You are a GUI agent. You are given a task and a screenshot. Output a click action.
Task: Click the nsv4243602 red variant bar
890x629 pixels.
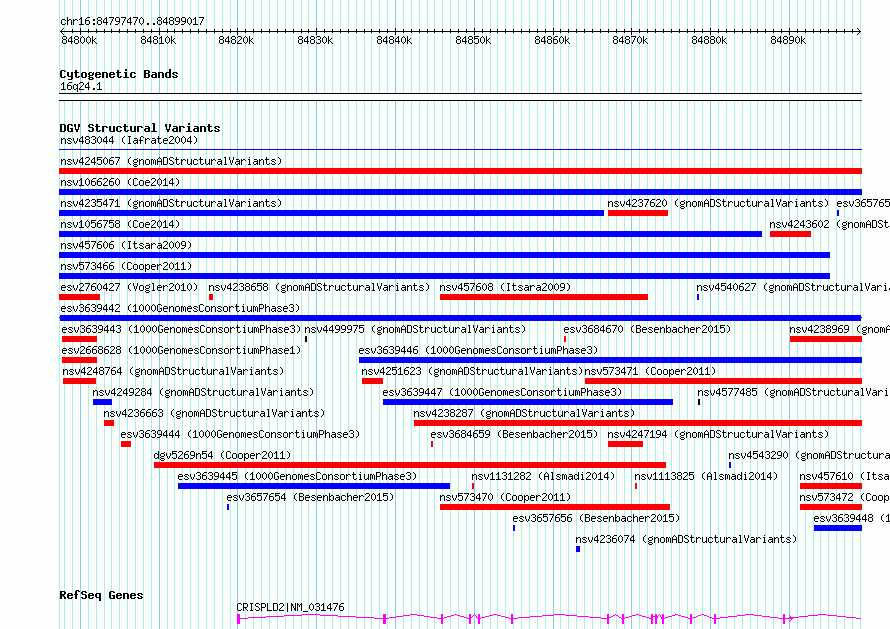pos(790,234)
